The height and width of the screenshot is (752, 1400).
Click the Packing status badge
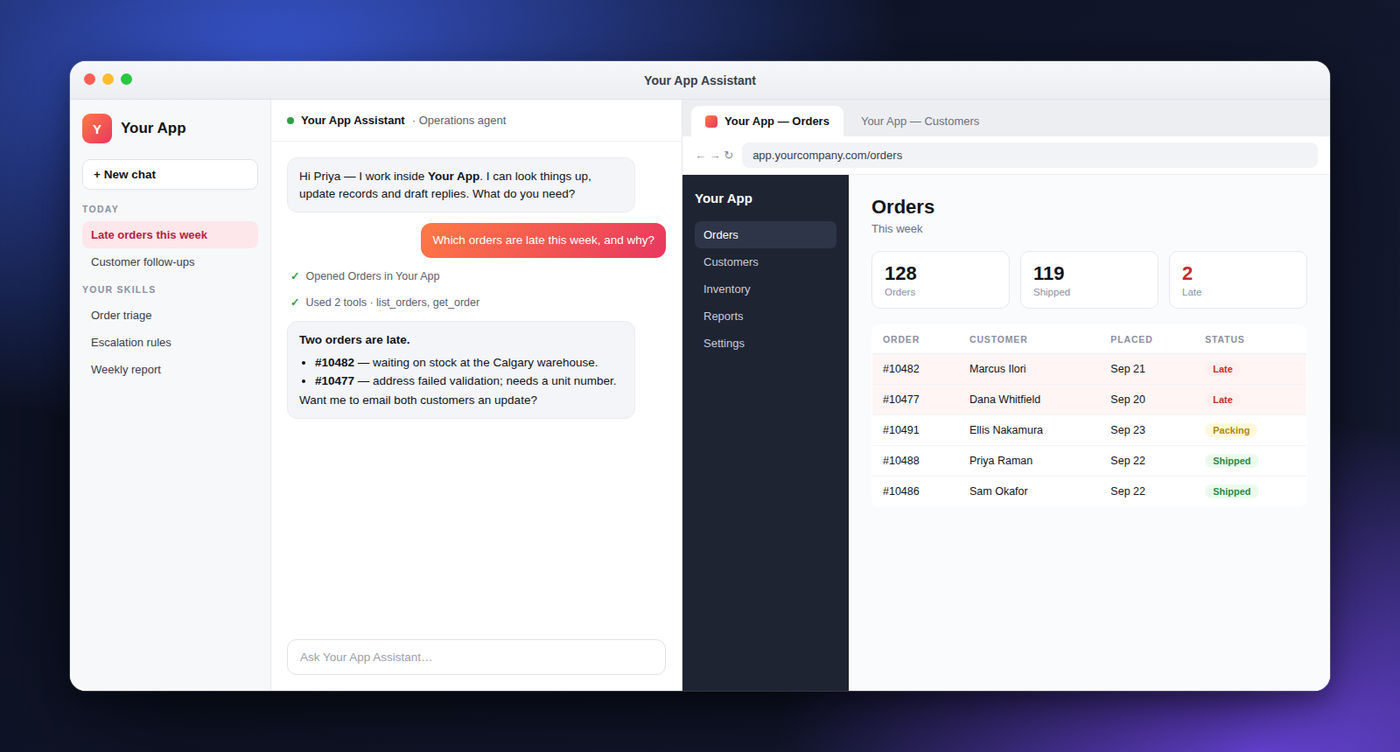click(1231, 430)
